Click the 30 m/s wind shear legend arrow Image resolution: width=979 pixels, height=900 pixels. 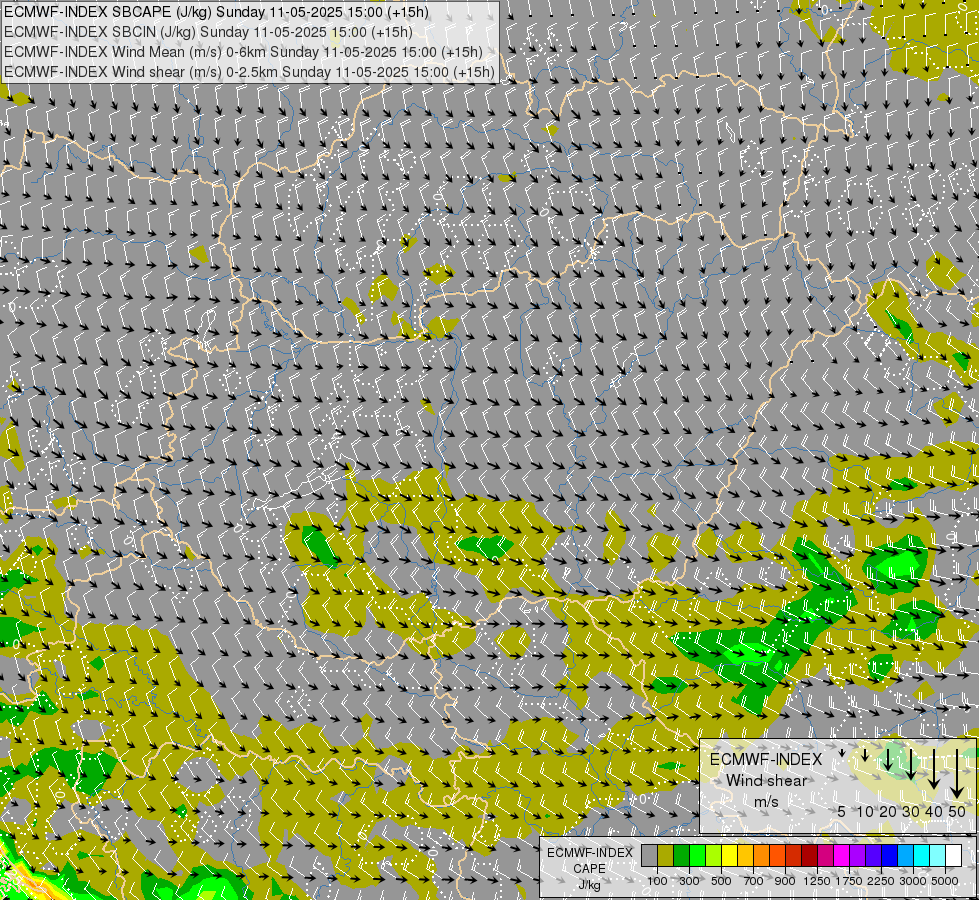point(911,764)
